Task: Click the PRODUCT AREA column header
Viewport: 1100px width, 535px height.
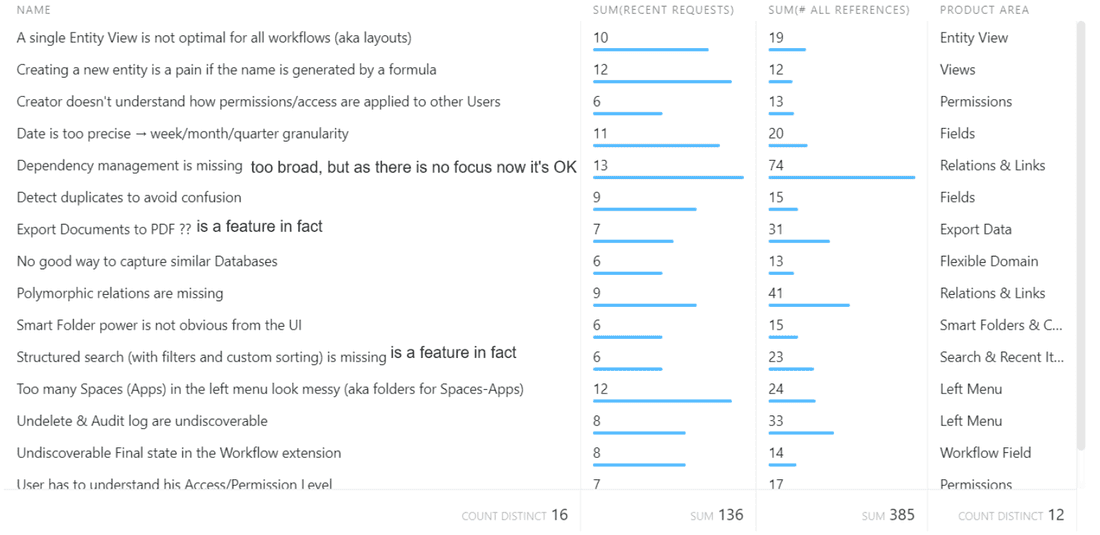Action: click(x=984, y=10)
